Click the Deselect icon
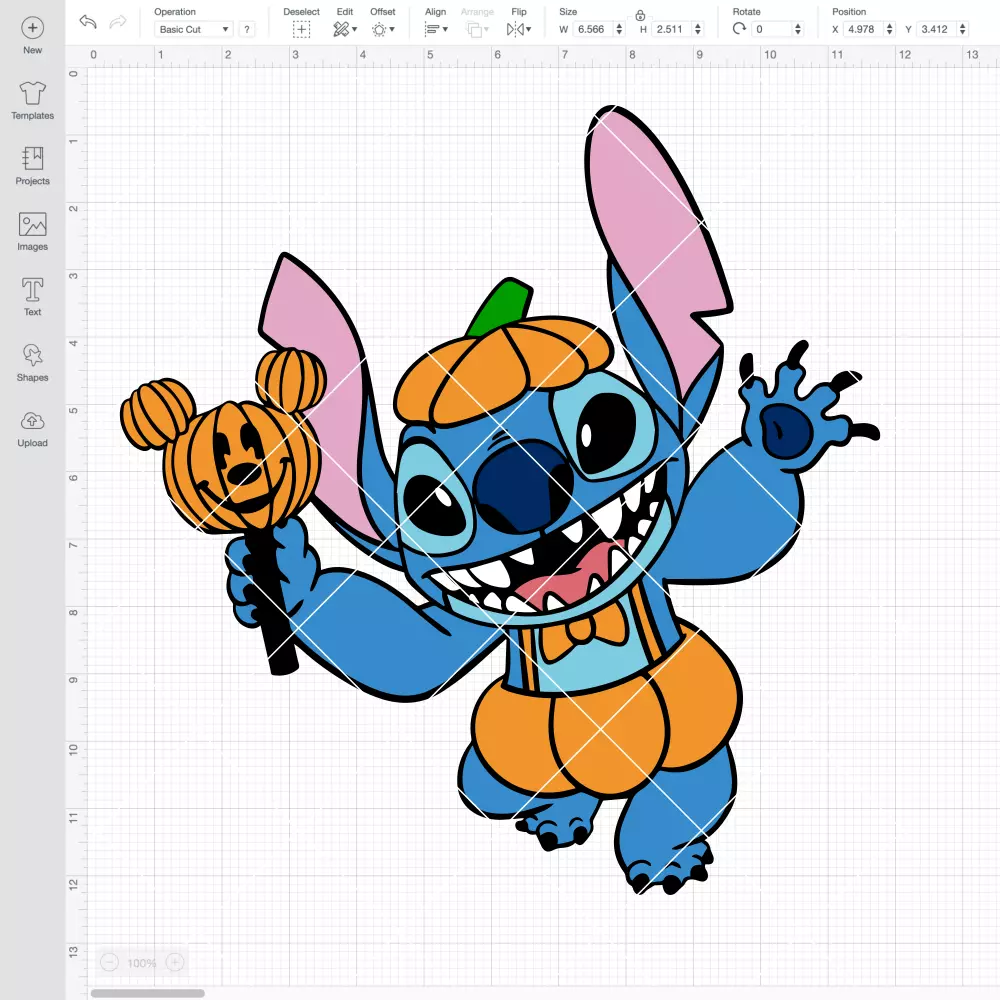Screen dimensions: 1000x1000 click(301, 29)
